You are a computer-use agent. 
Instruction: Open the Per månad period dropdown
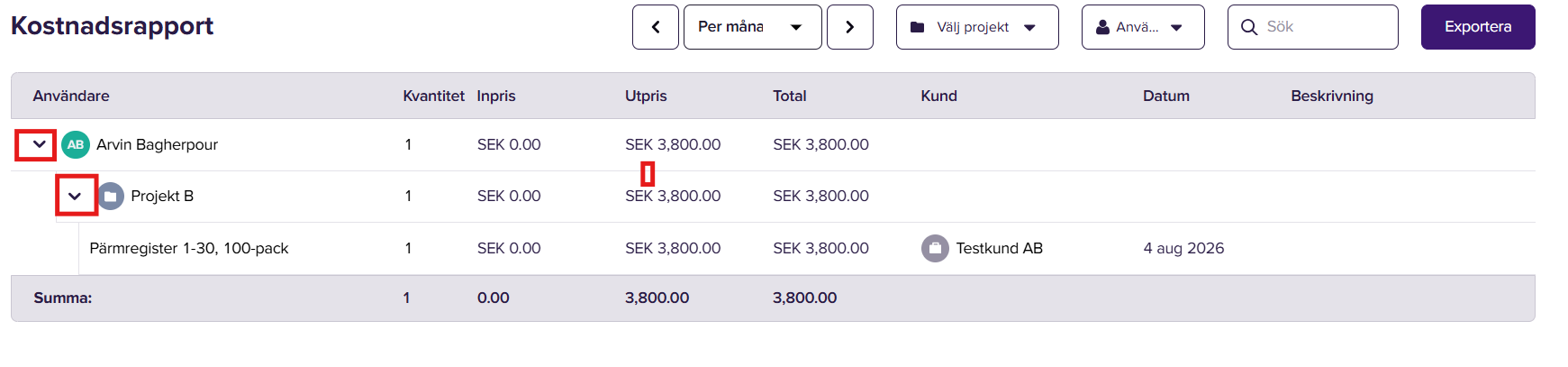pyautogui.click(x=753, y=27)
